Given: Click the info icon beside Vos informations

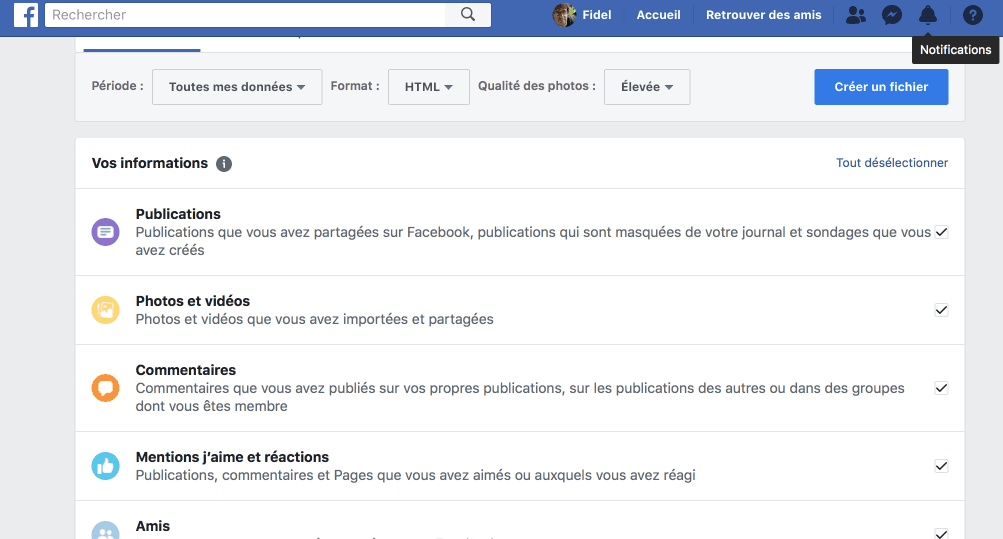Looking at the screenshot, I should (224, 164).
